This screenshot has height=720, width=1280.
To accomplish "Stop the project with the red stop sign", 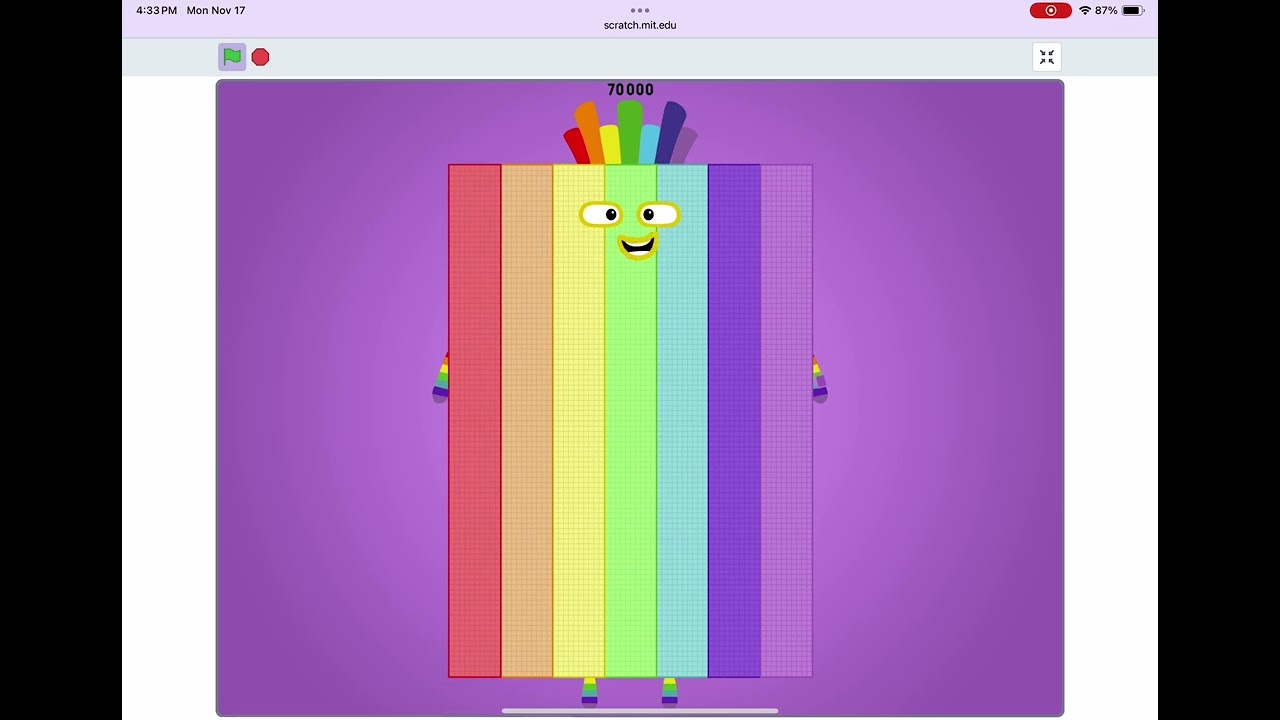I will (x=260, y=57).
